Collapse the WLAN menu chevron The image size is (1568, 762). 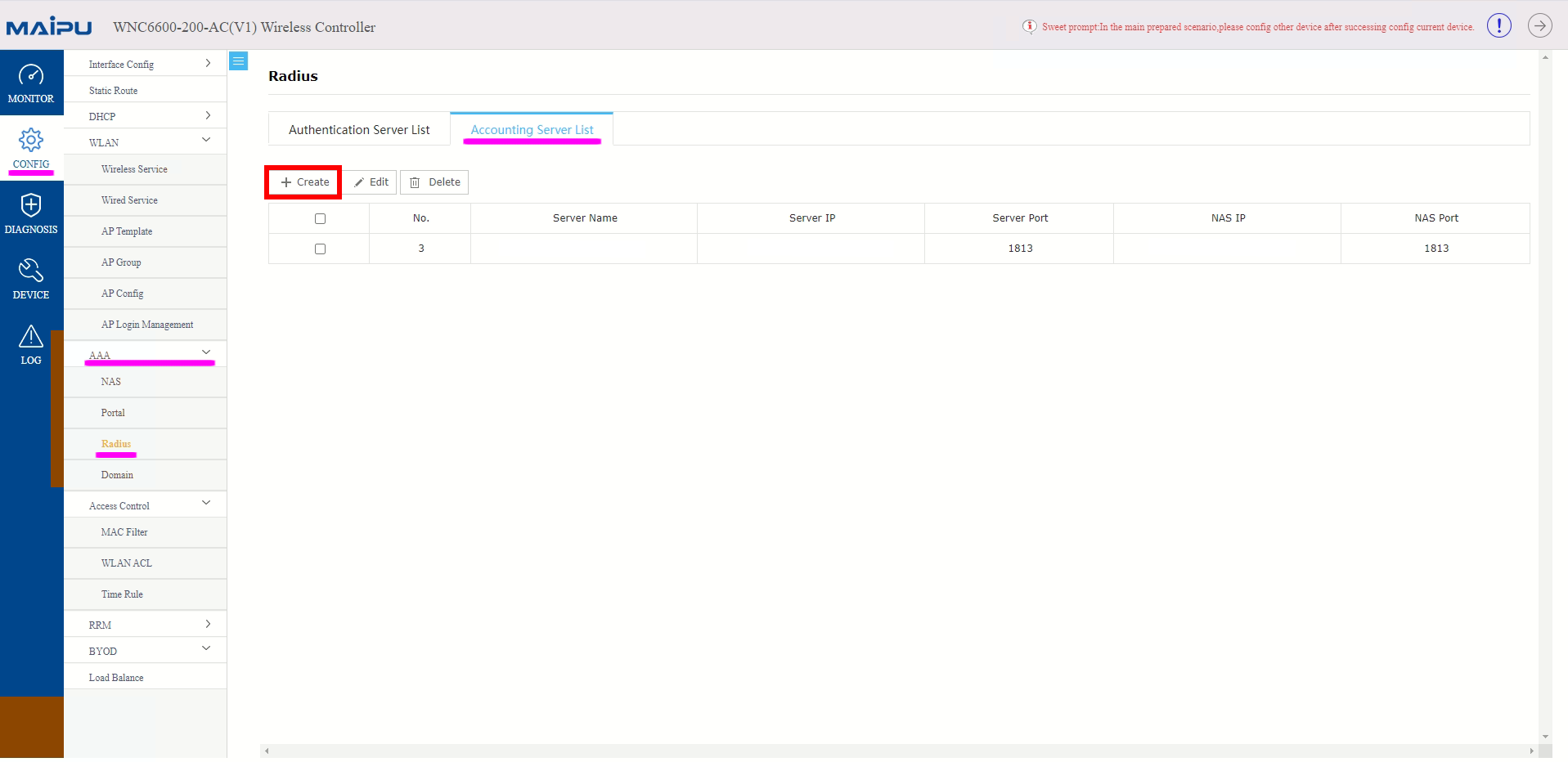pyautogui.click(x=206, y=141)
